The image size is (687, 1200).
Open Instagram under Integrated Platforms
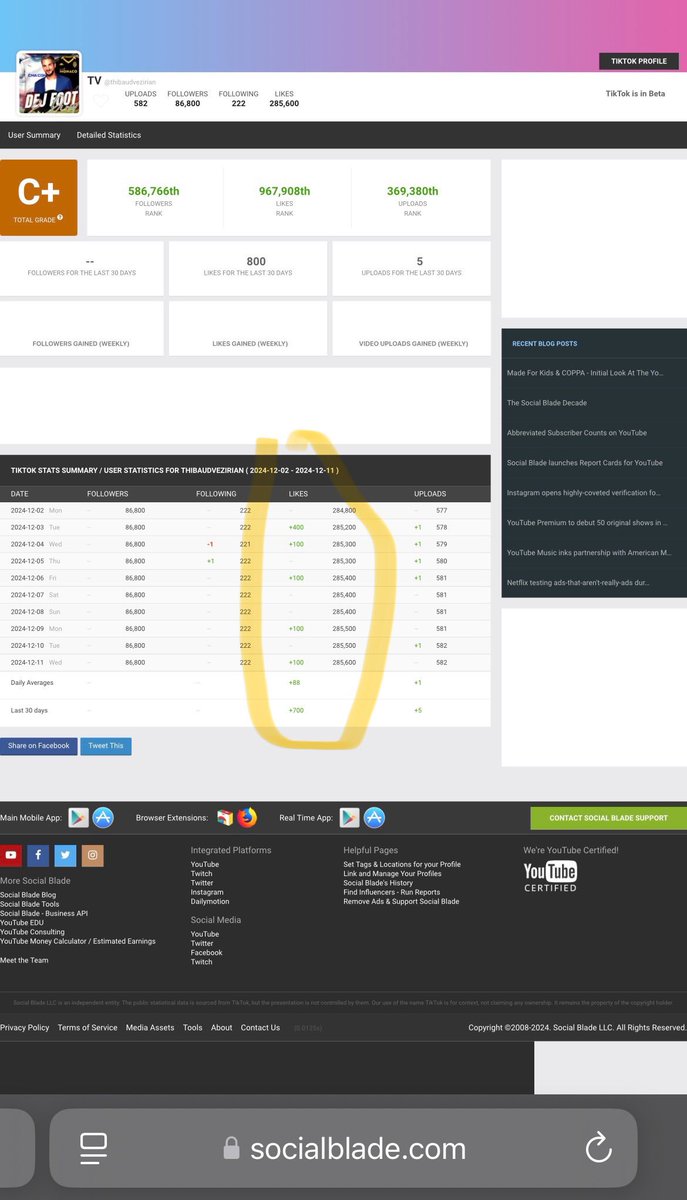coord(207,892)
